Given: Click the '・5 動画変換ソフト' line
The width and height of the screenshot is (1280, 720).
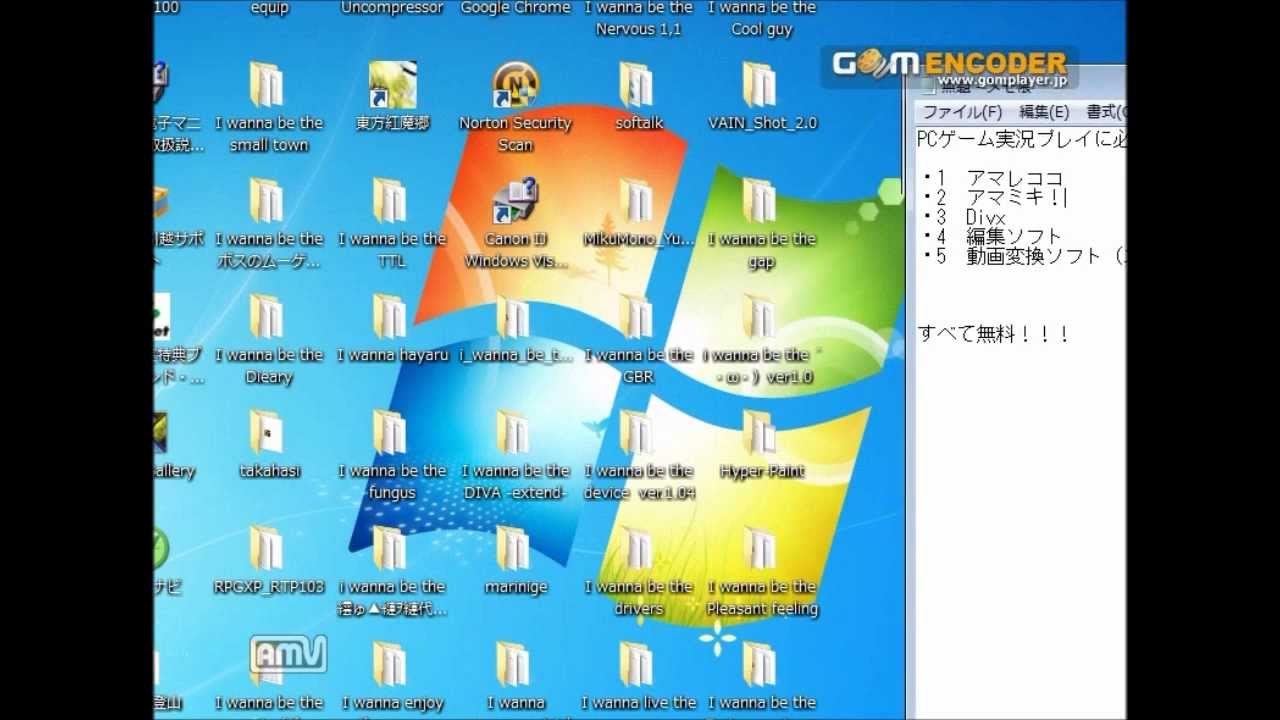Looking at the screenshot, I should (1023, 256).
